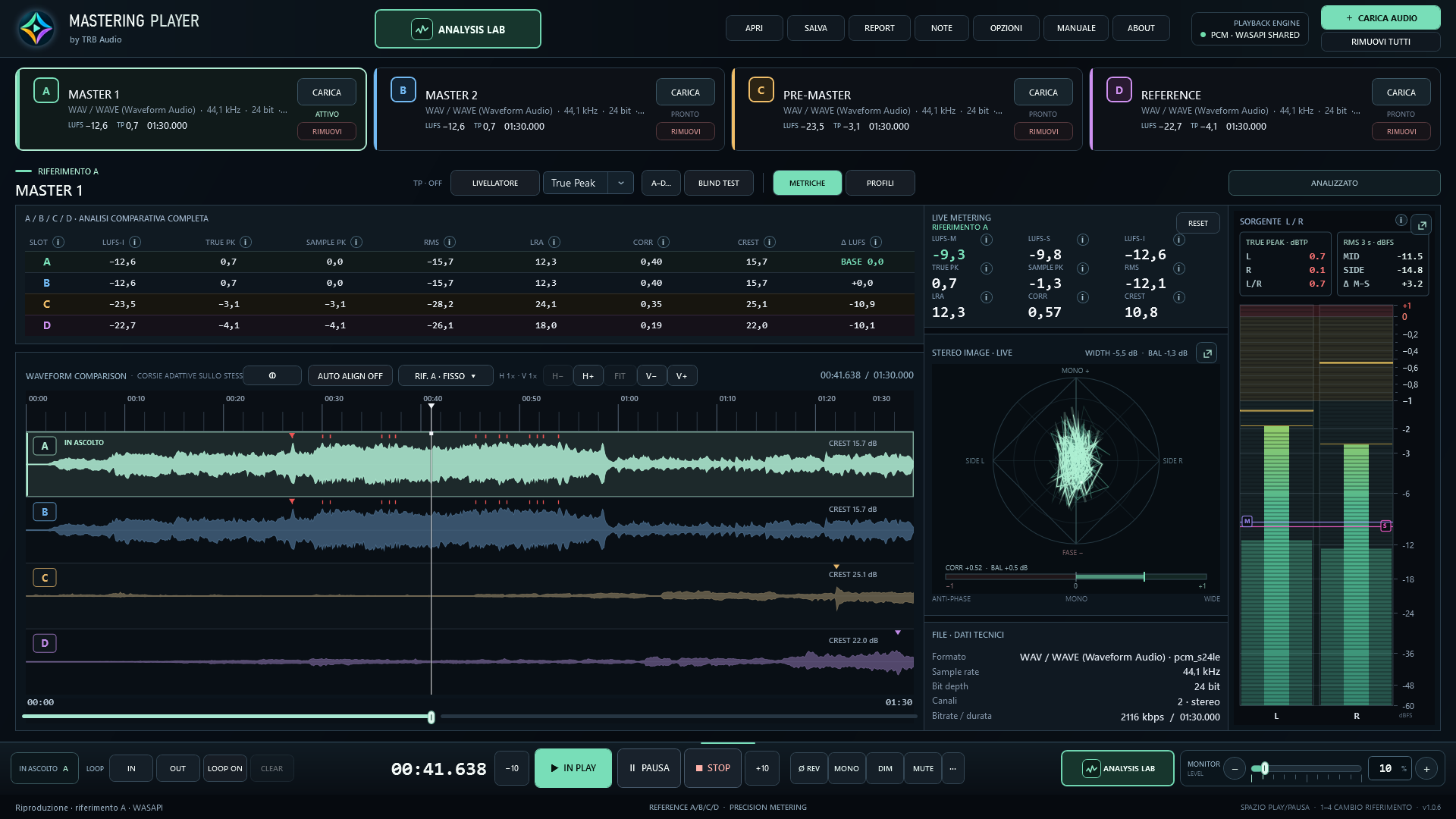The height and width of the screenshot is (819, 1456).
Task: Show info for live LUFS-S reading
Action: pyautogui.click(x=1083, y=240)
